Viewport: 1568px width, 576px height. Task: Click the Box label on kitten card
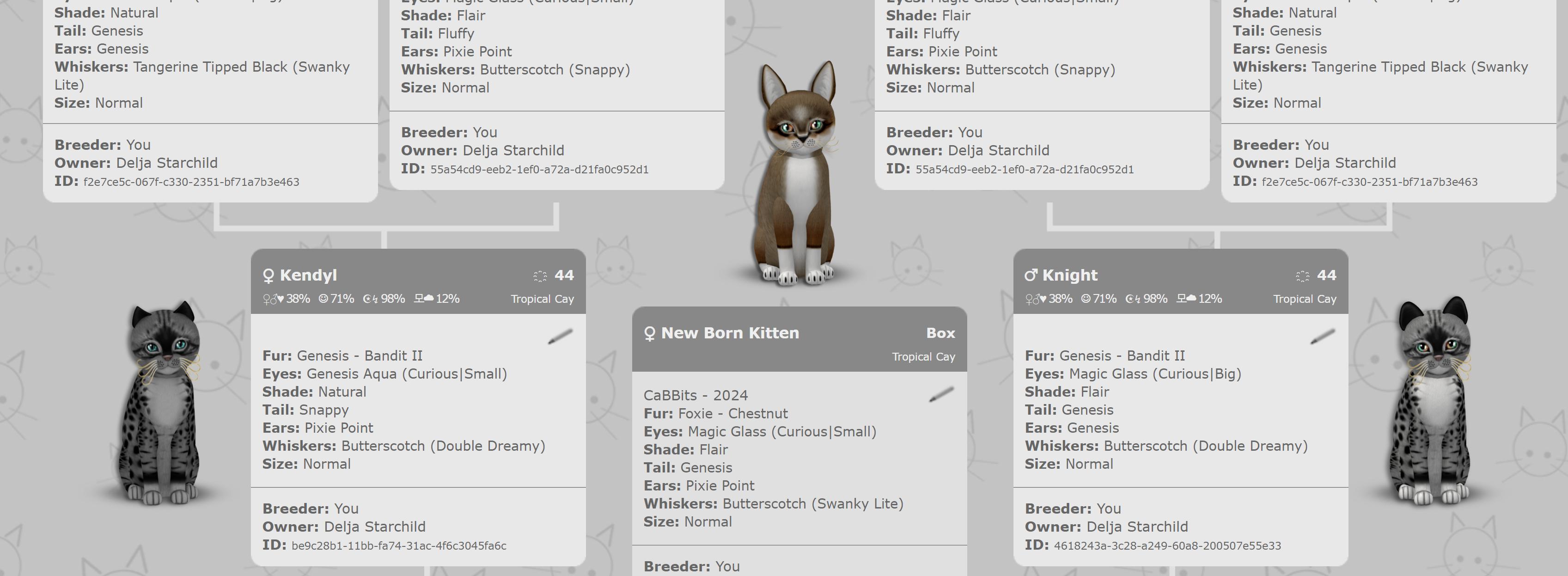coord(940,333)
